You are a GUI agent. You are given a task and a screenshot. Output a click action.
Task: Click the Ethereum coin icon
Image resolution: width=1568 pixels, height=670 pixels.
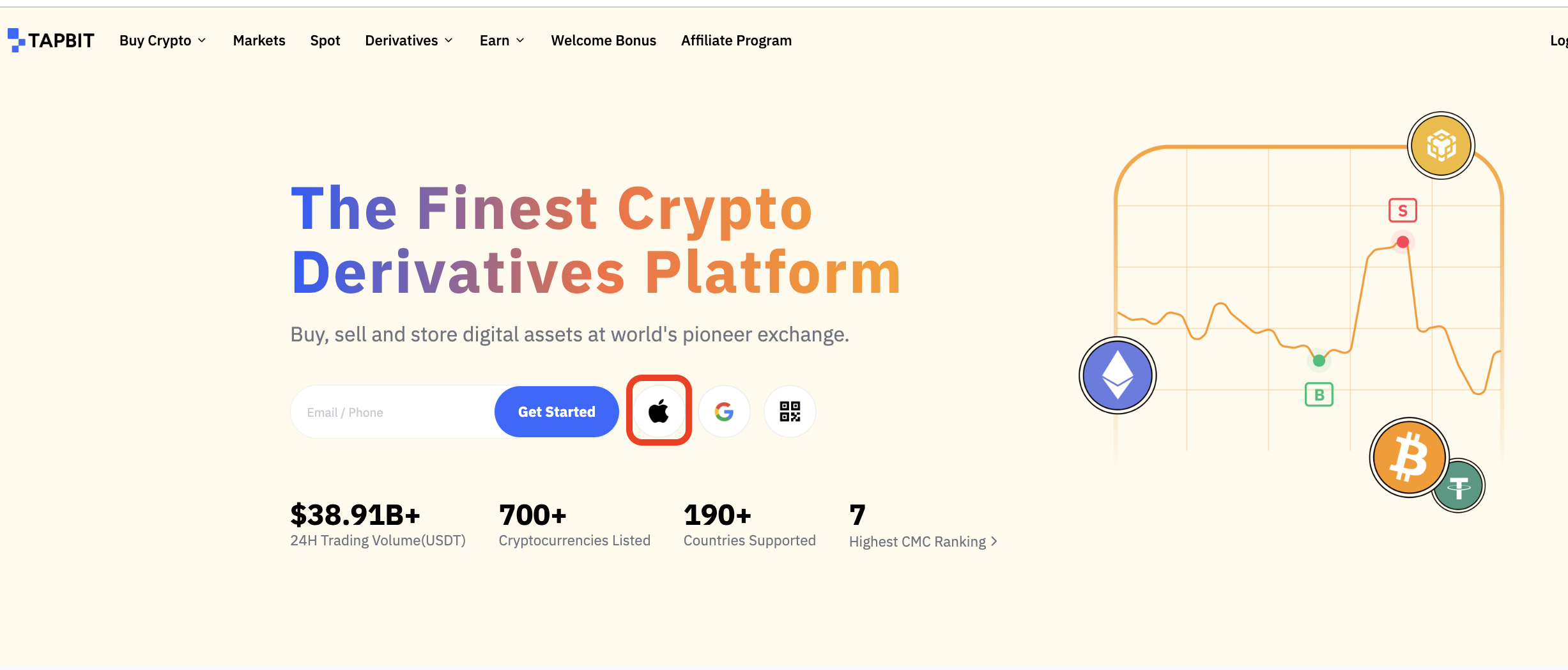click(x=1118, y=375)
